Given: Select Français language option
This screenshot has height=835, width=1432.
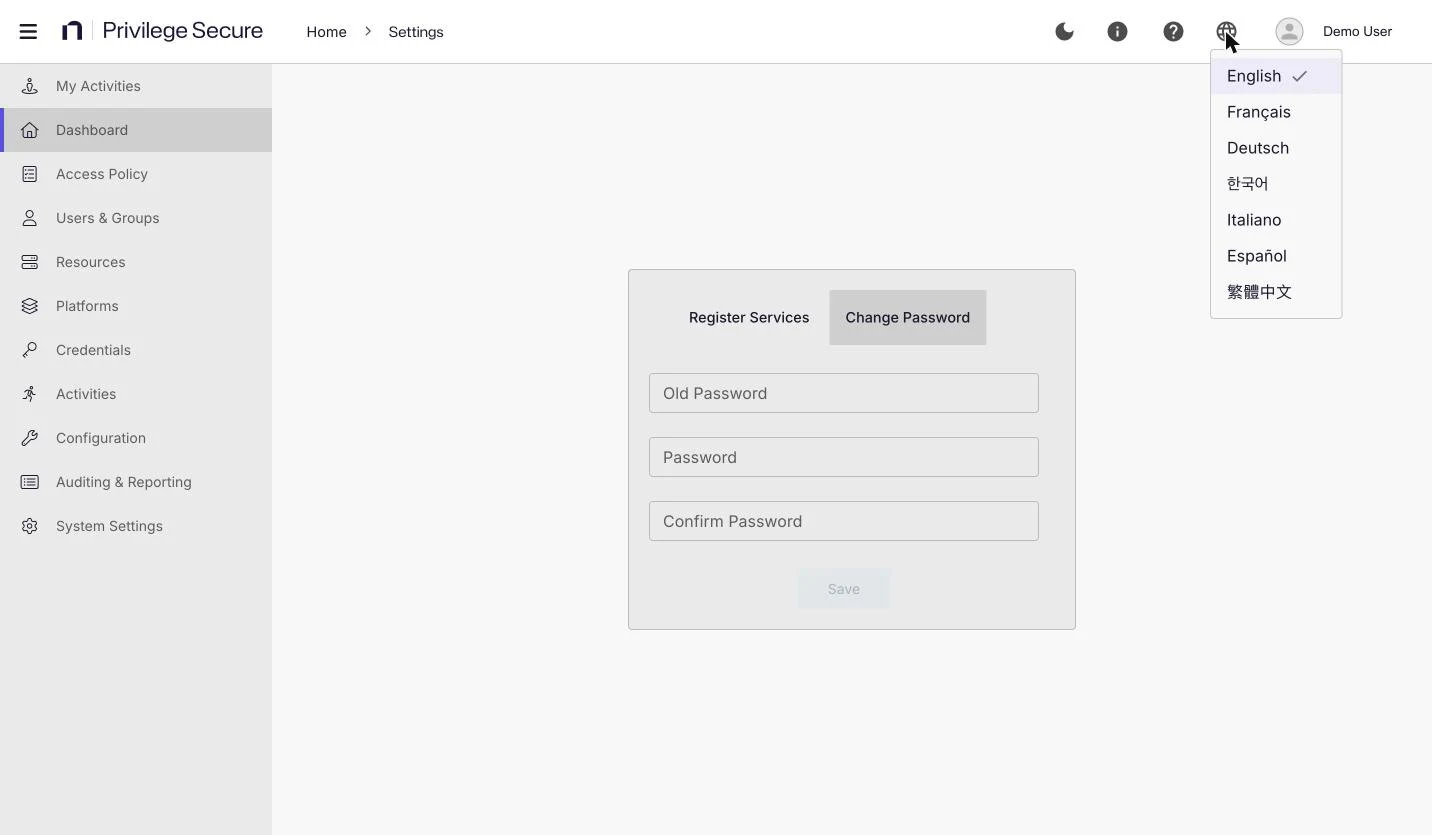Looking at the screenshot, I should pos(1276,112).
